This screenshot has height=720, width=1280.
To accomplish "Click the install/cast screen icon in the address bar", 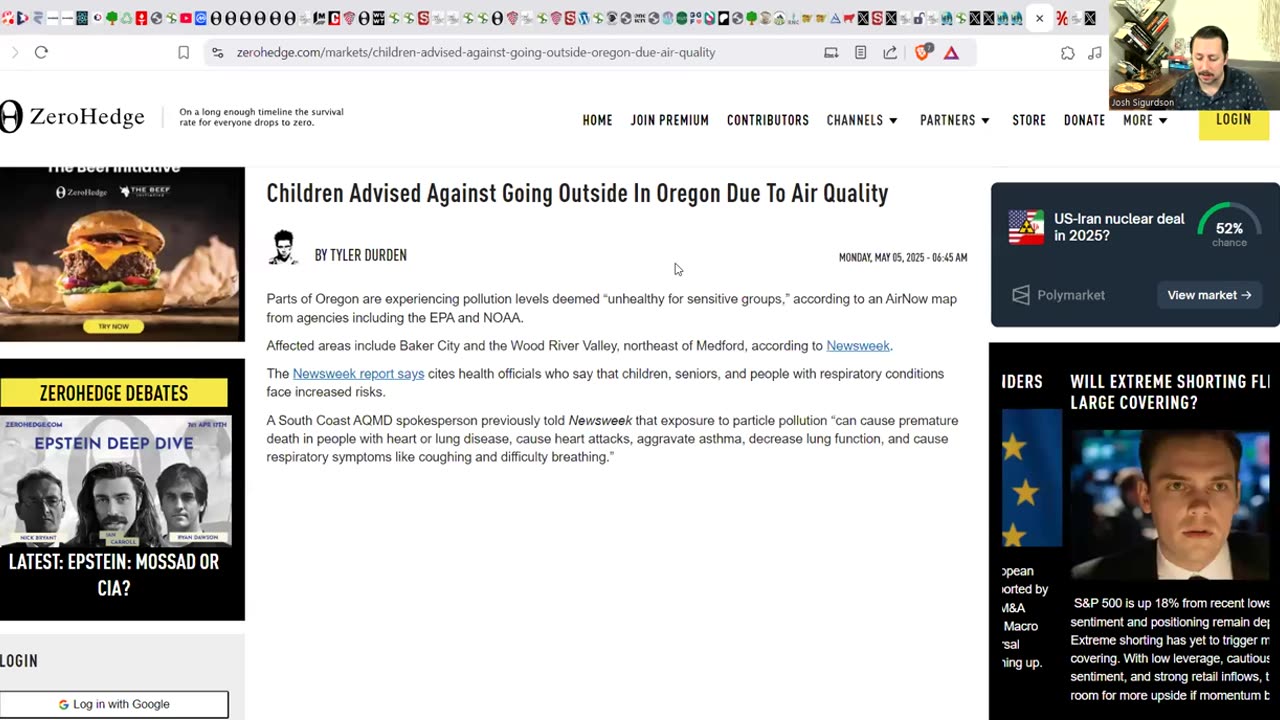I will pyautogui.click(x=831, y=52).
